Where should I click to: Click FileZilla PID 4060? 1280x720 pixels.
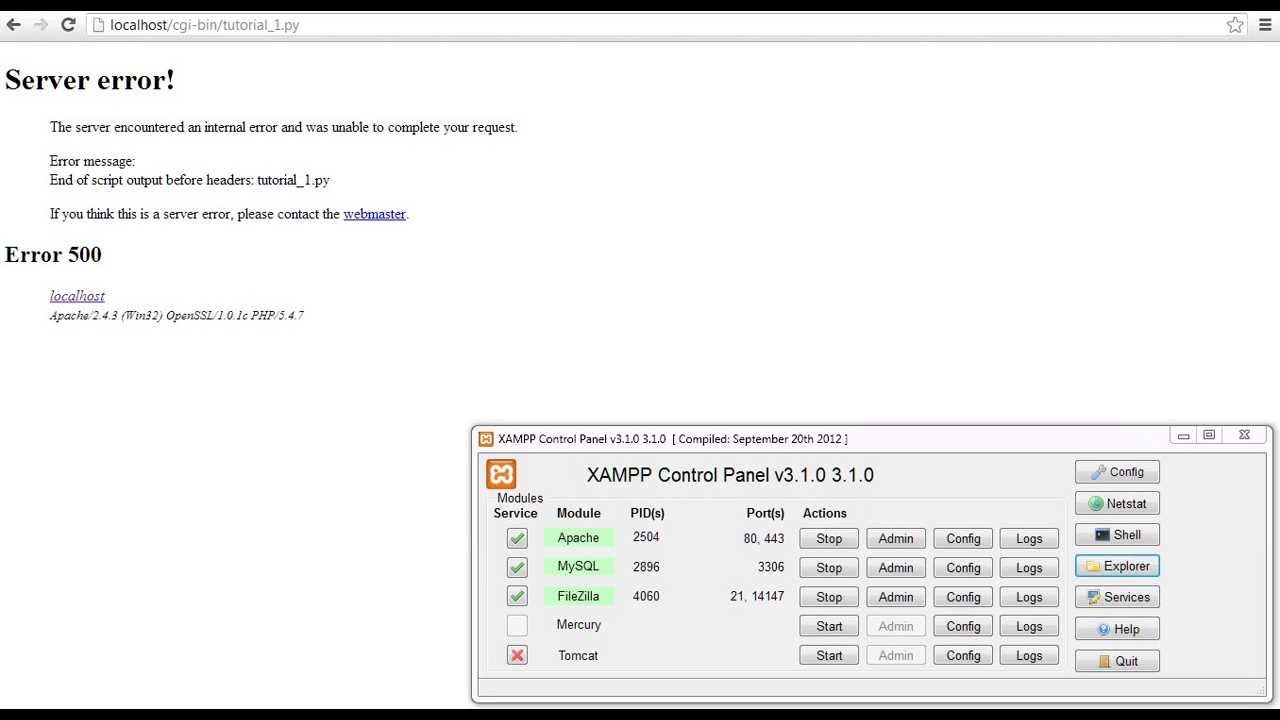(646, 596)
